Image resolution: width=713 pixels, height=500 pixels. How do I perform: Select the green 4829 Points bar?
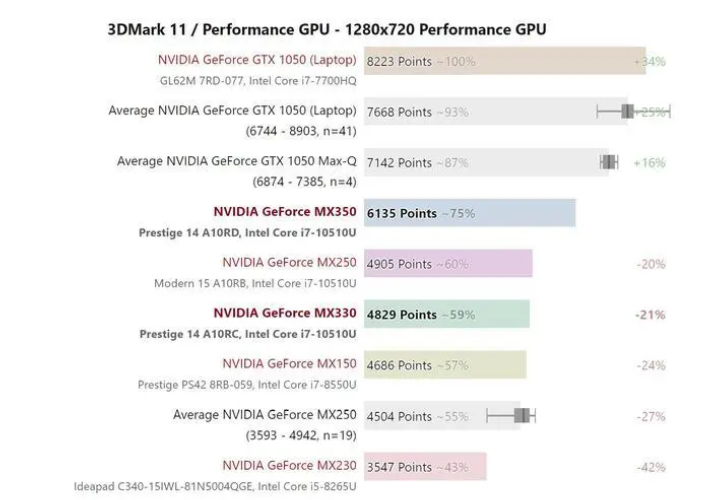[x=447, y=314]
